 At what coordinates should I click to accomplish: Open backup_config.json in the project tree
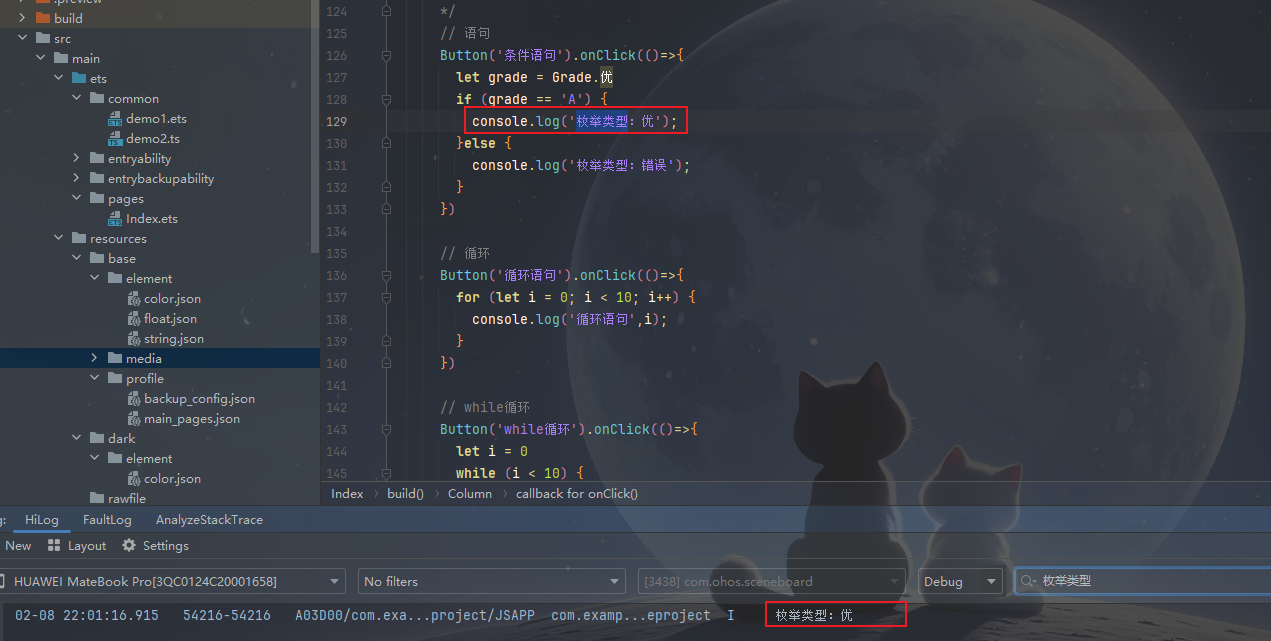(199, 399)
